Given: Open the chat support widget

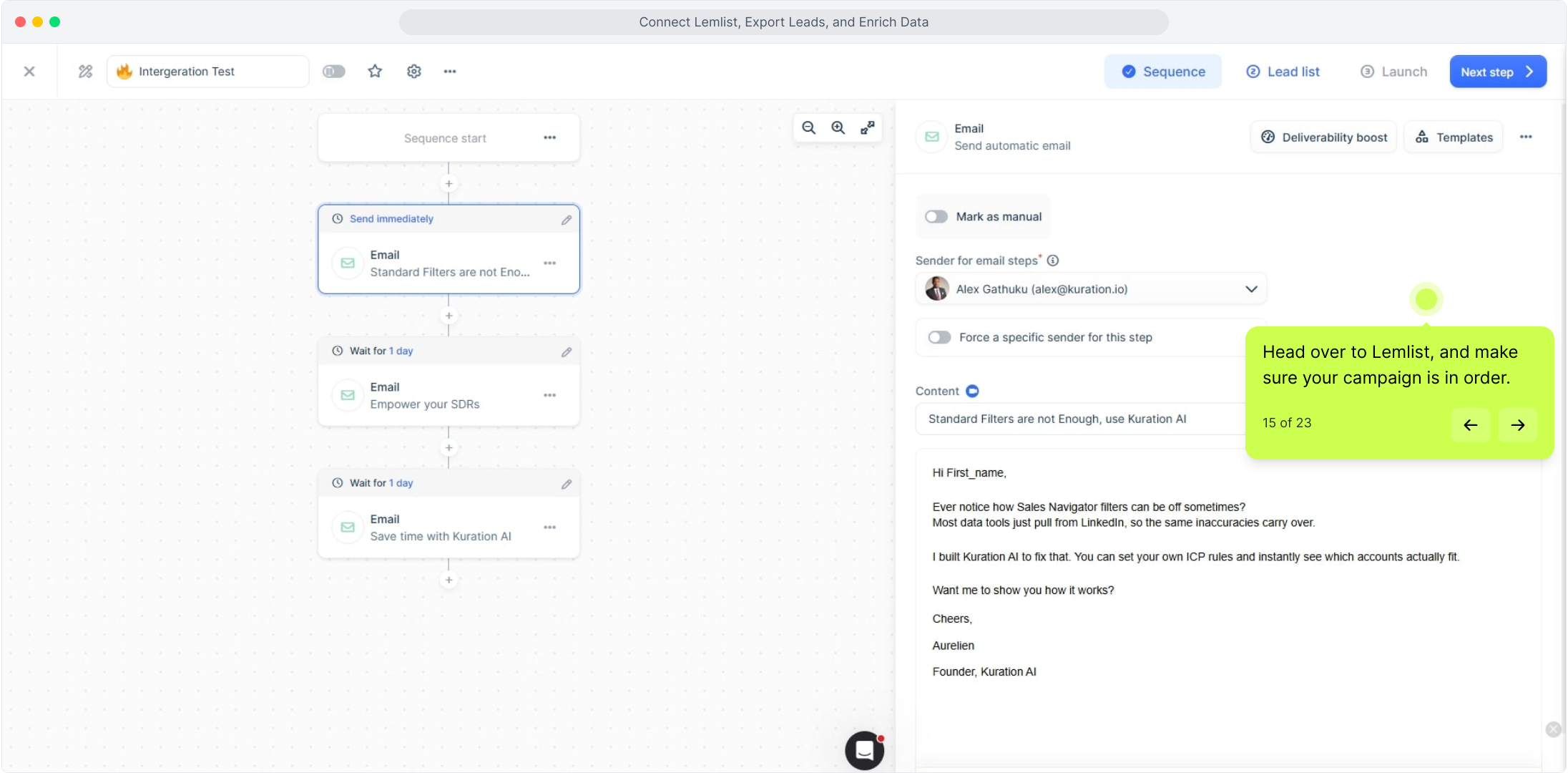Looking at the screenshot, I should point(865,750).
